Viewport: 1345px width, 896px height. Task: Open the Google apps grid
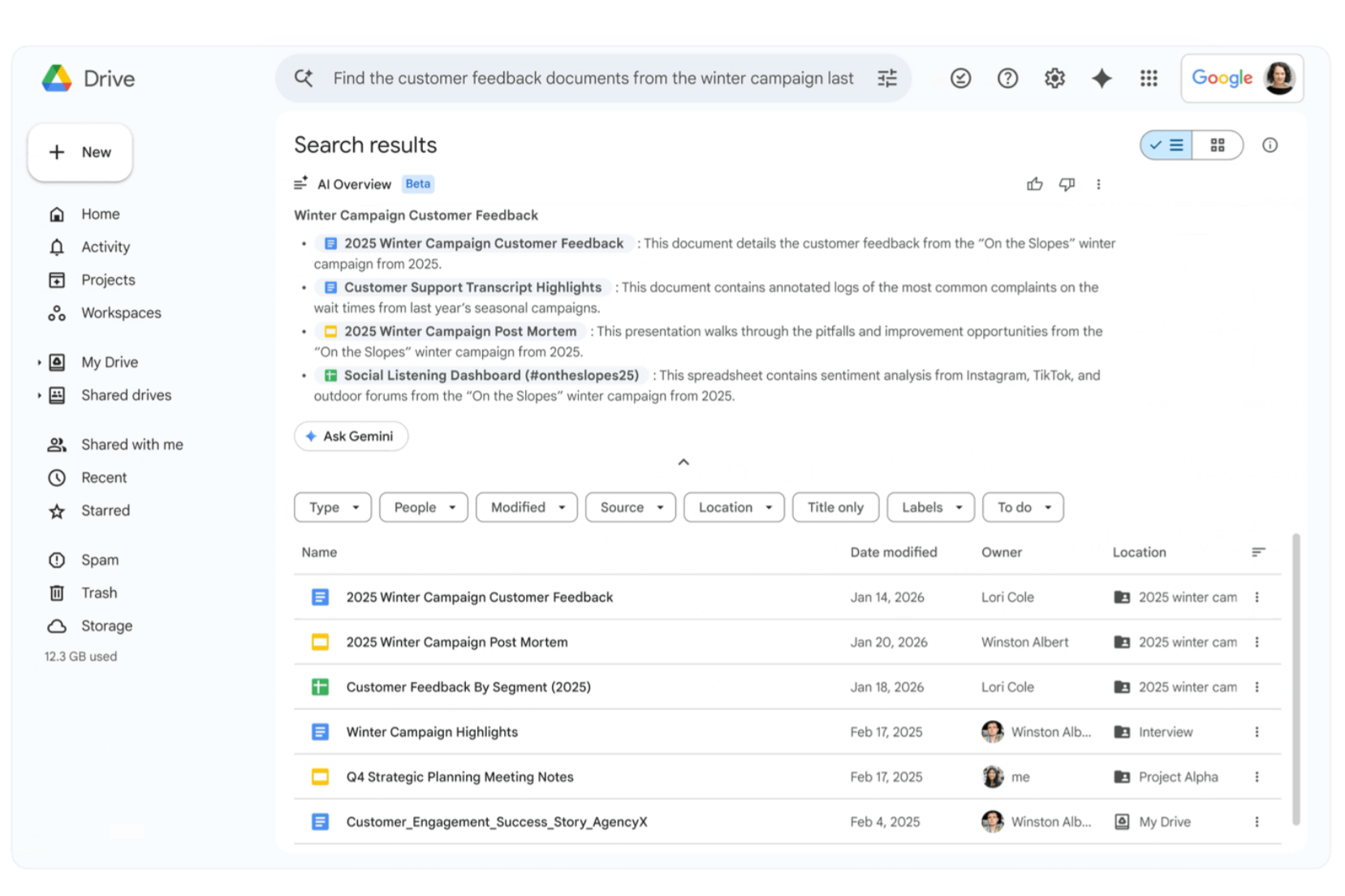(x=1148, y=78)
